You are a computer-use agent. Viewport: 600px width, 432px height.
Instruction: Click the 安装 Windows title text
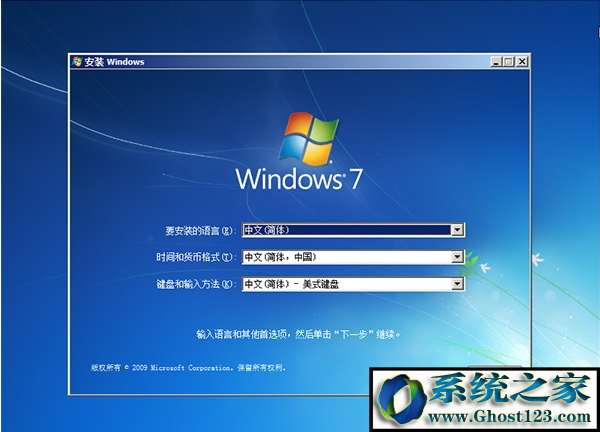coord(114,62)
